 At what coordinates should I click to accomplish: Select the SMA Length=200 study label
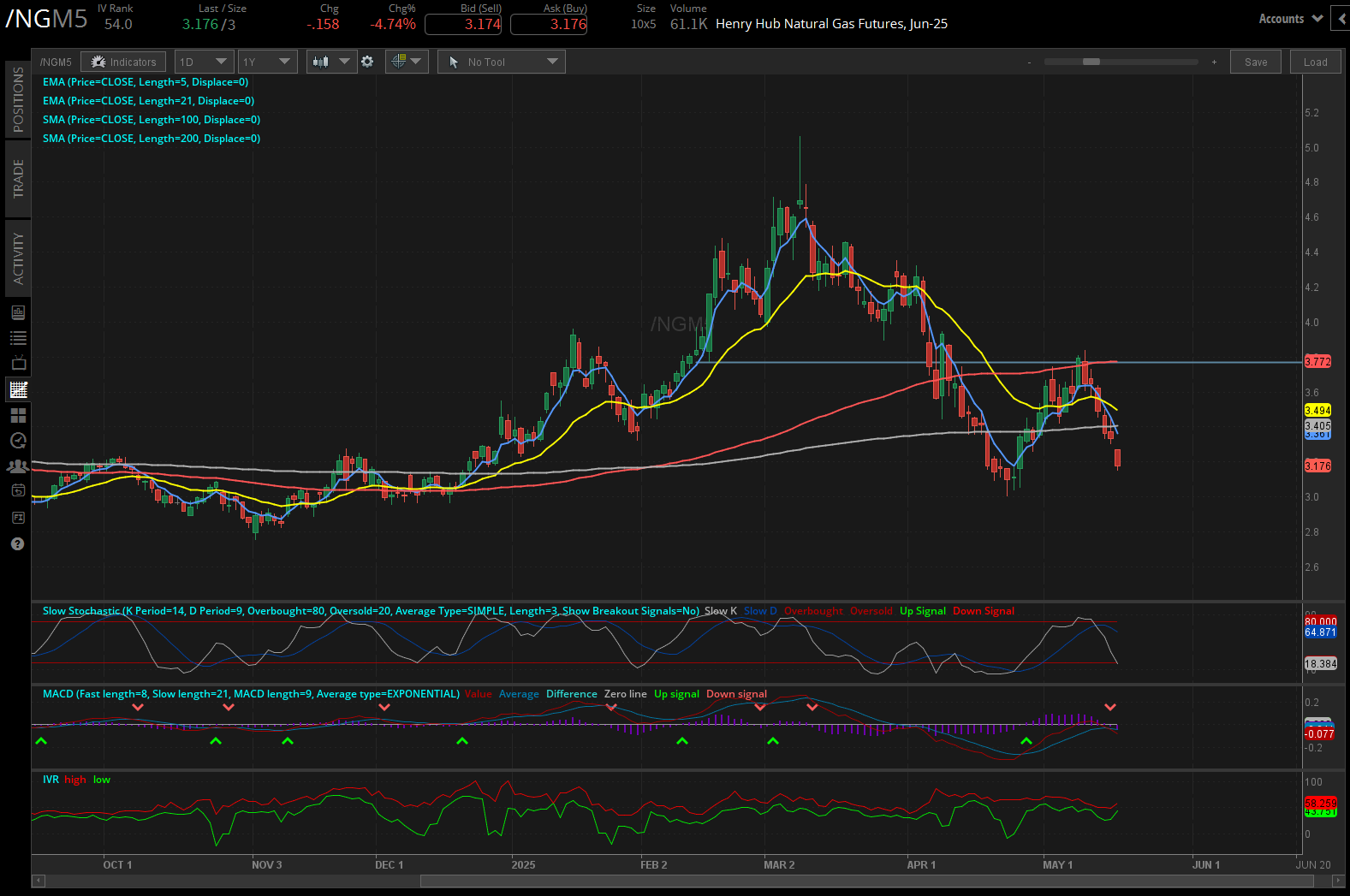pos(152,139)
